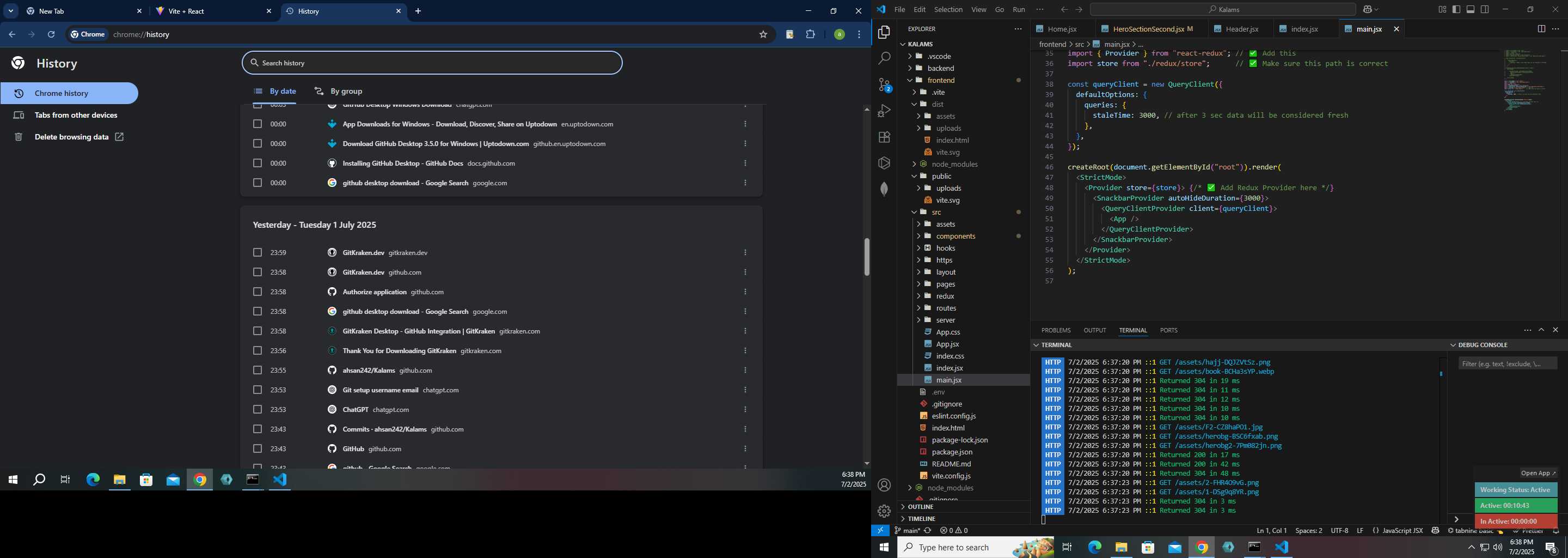Focus the Search history field
Screen dimensions: 1568x558
(432, 63)
